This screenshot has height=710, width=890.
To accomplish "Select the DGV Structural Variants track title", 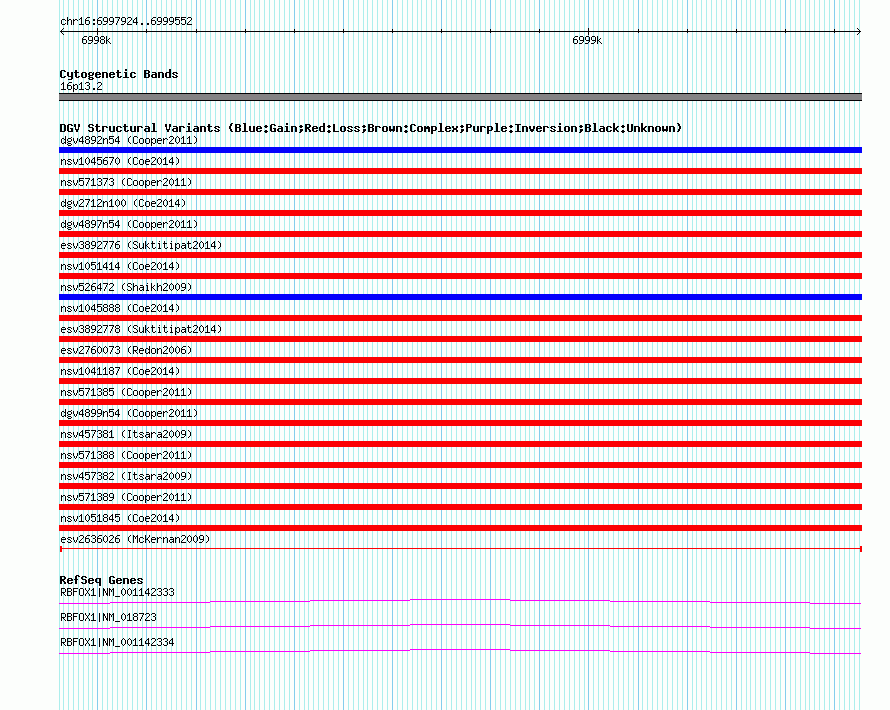I will point(371,128).
